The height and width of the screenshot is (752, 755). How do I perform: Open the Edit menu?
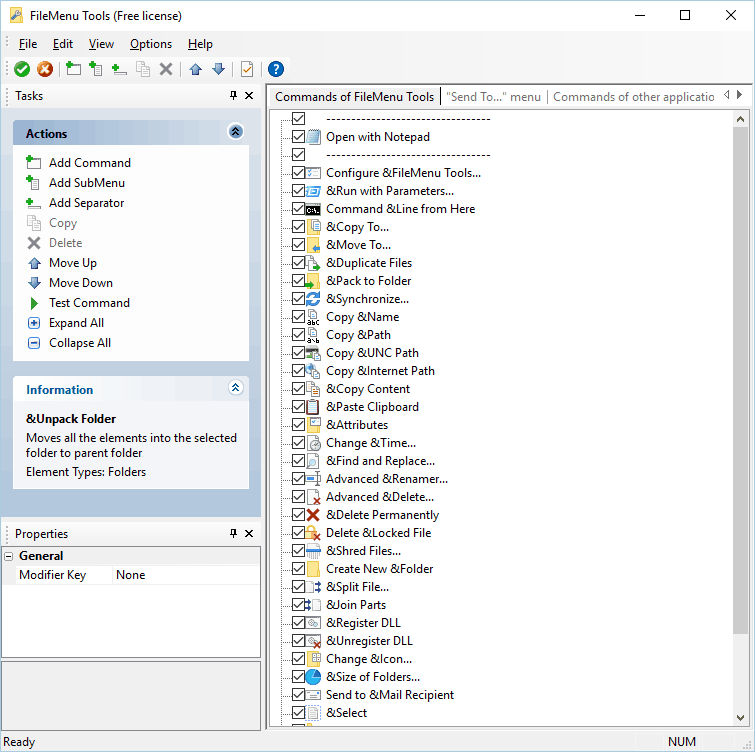tap(63, 44)
